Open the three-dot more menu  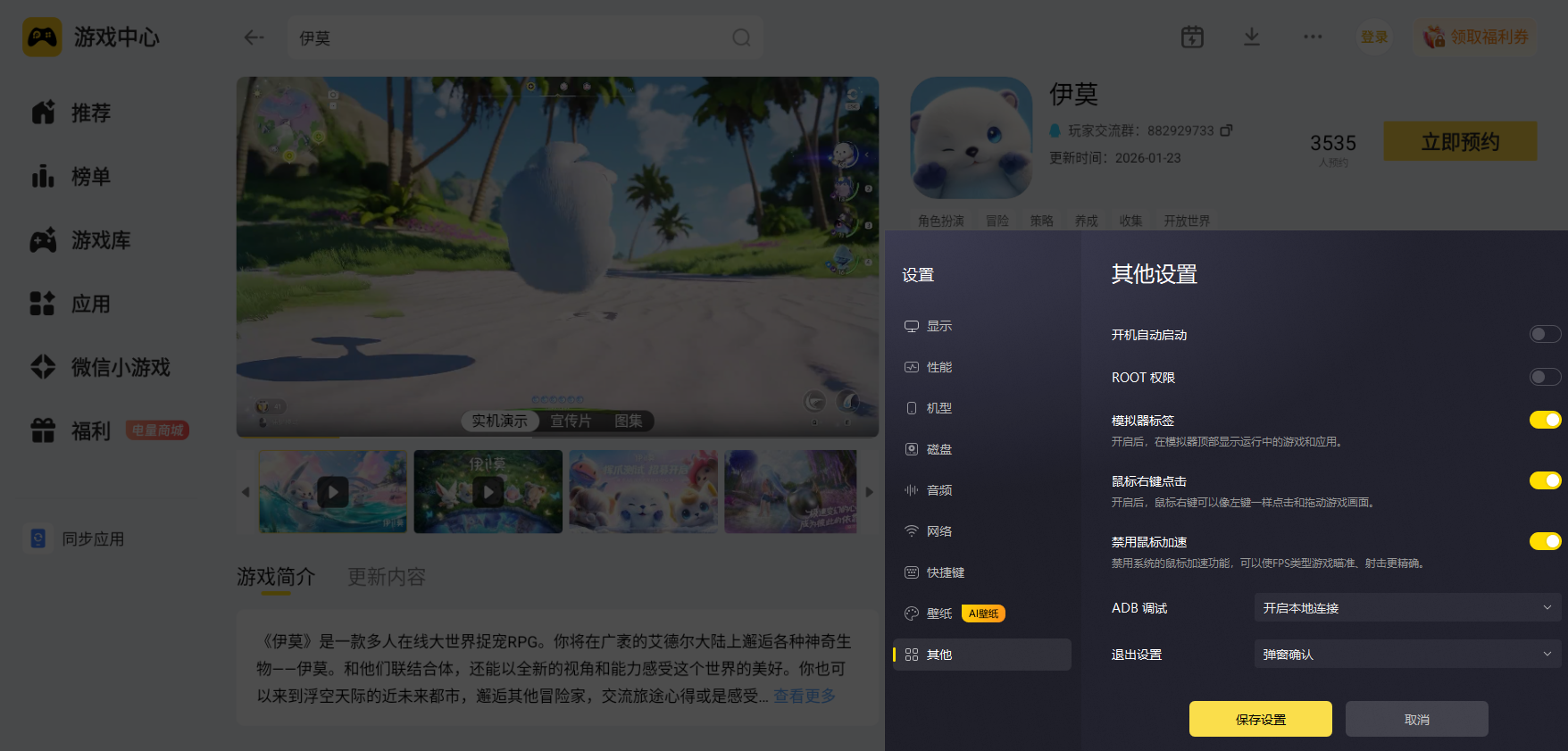point(1313,37)
